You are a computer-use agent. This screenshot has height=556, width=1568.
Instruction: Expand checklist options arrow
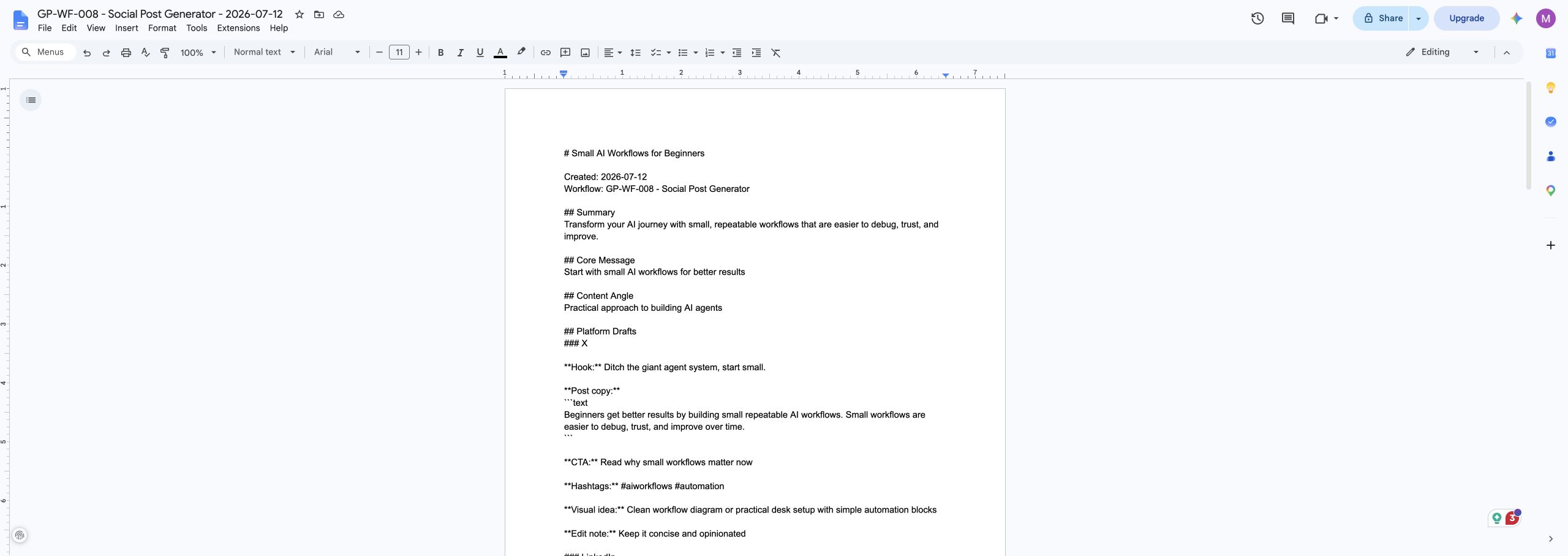[x=669, y=53]
